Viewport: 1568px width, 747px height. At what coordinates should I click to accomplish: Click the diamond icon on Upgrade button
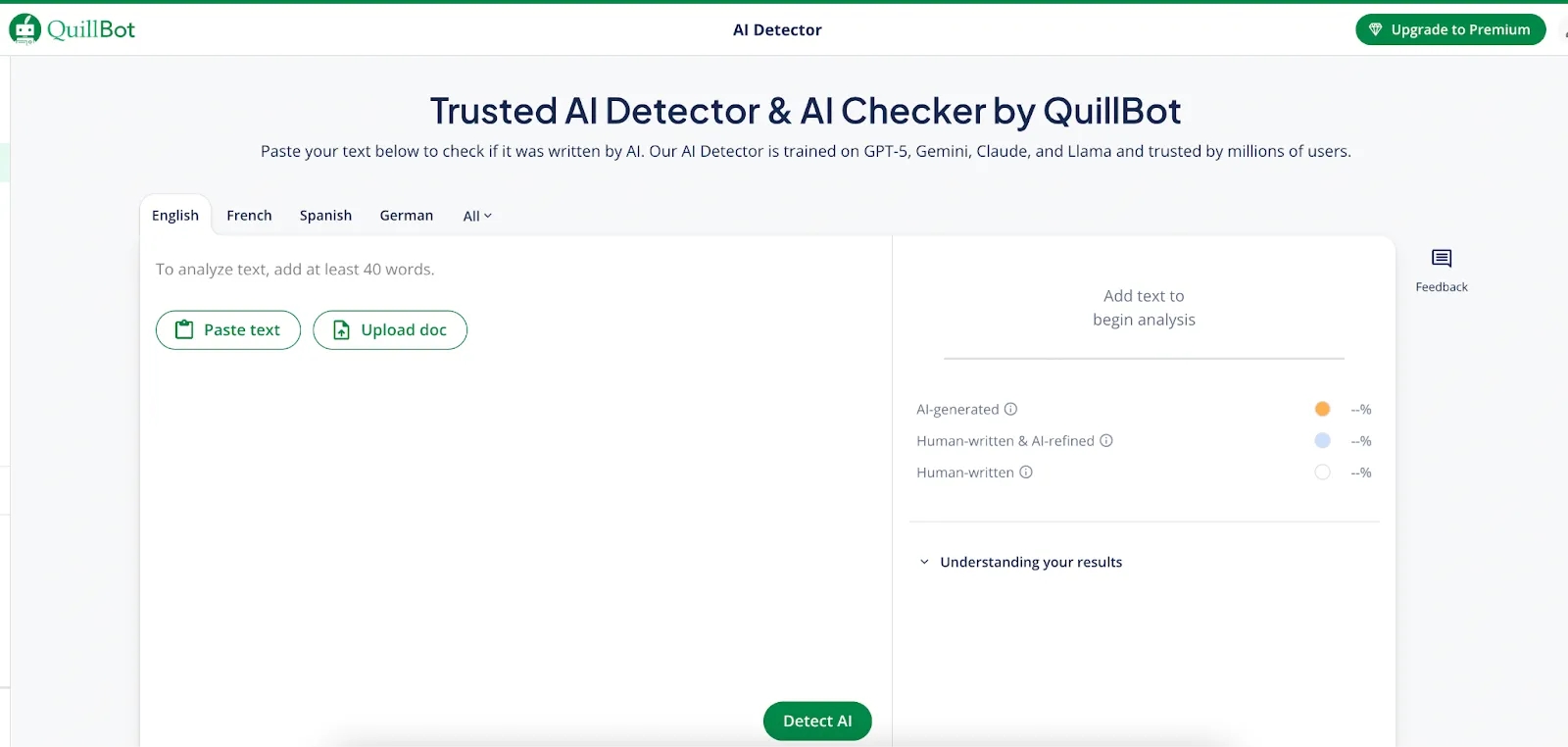pos(1375,29)
